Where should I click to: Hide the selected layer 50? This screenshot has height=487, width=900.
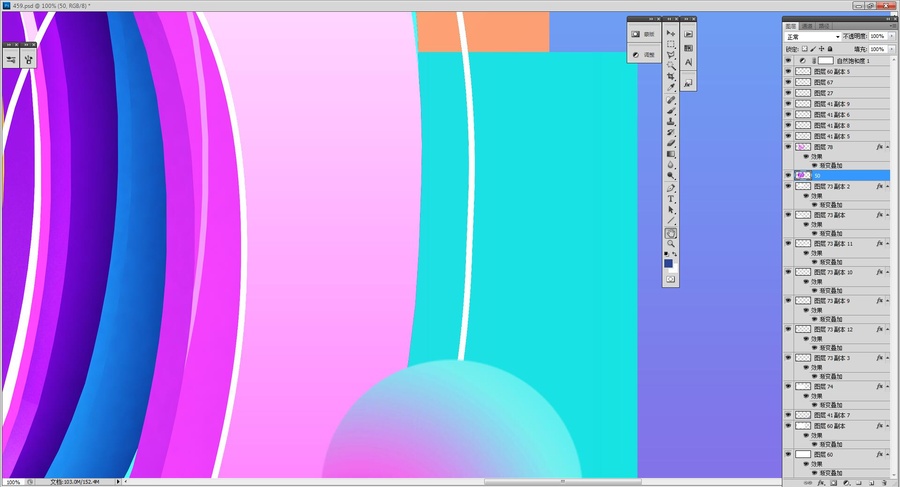(x=788, y=175)
